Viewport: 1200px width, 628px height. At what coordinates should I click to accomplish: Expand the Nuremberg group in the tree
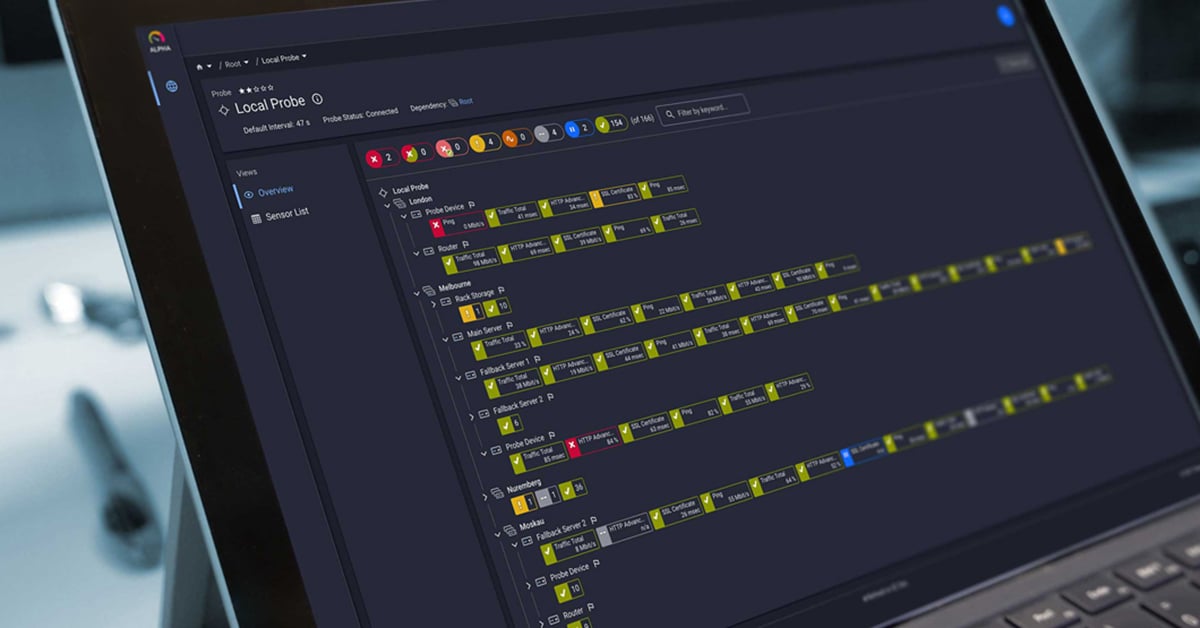coord(484,491)
